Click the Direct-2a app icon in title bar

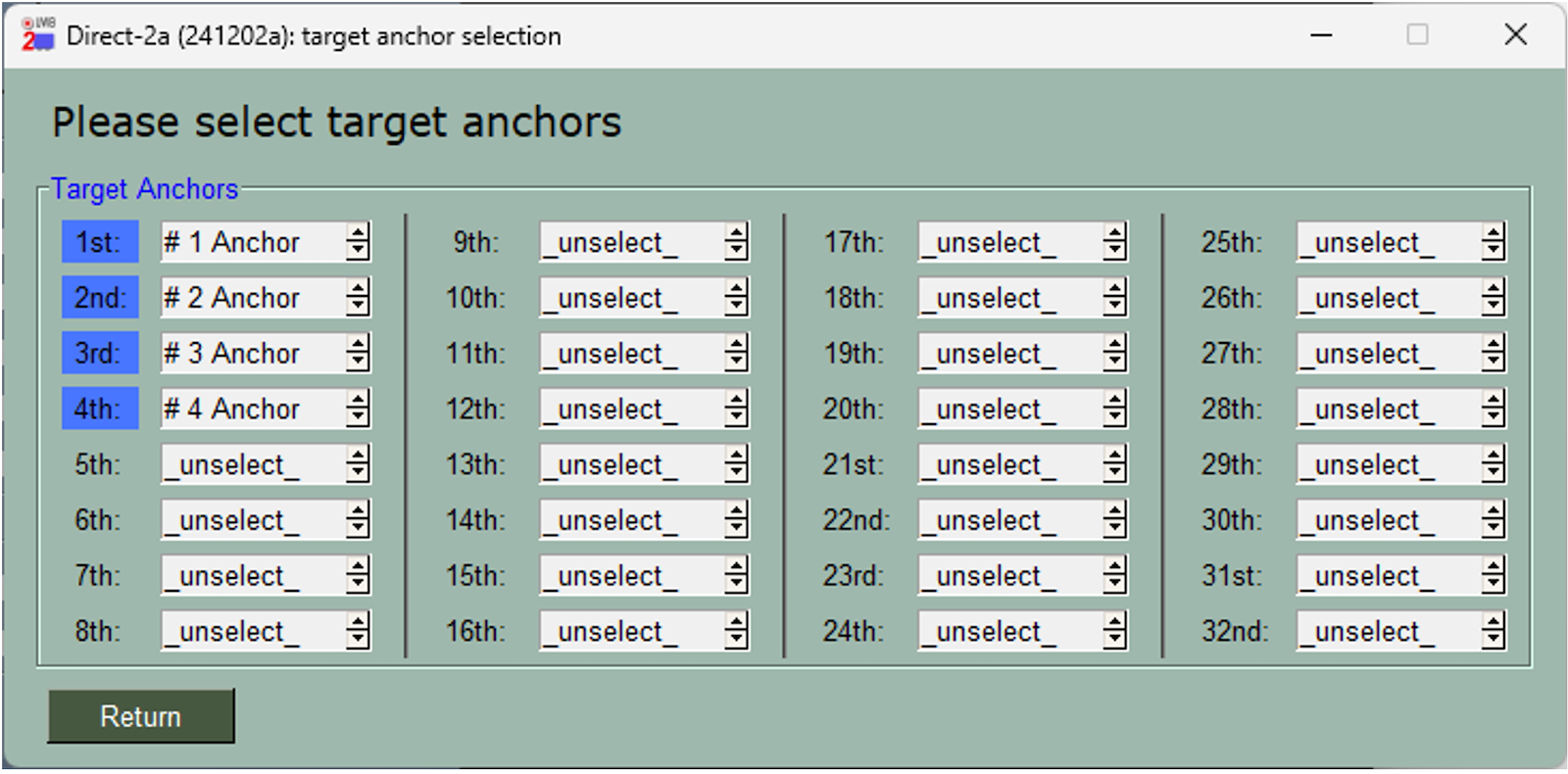point(37,35)
